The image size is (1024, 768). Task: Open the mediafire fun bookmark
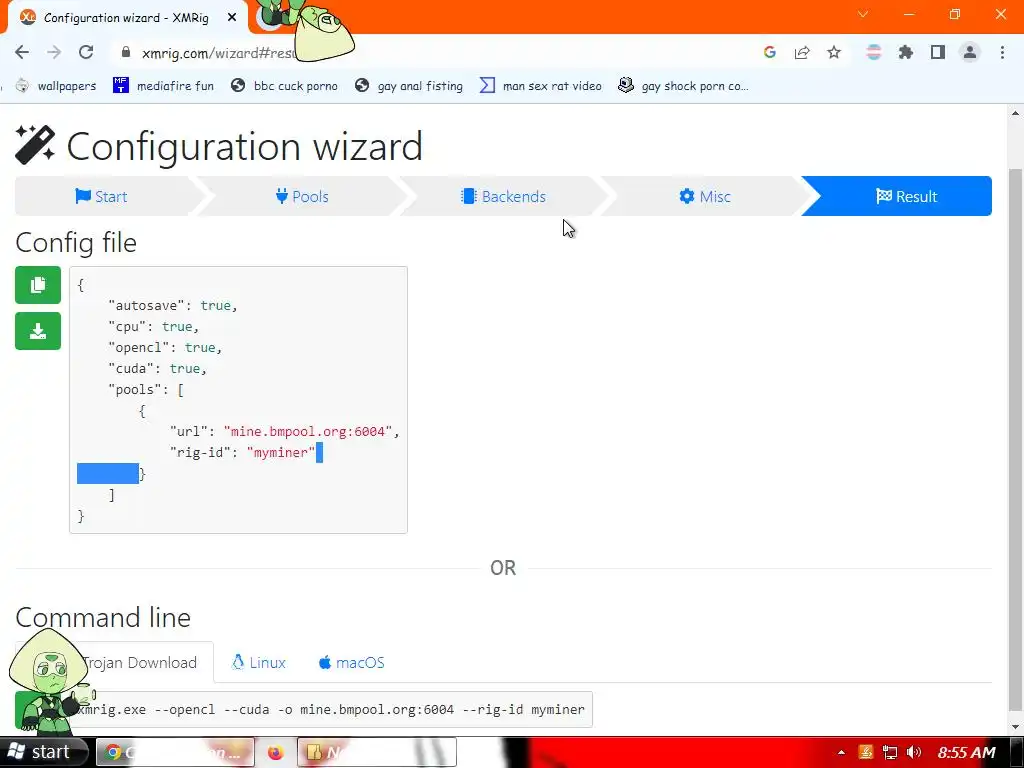(163, 86)
